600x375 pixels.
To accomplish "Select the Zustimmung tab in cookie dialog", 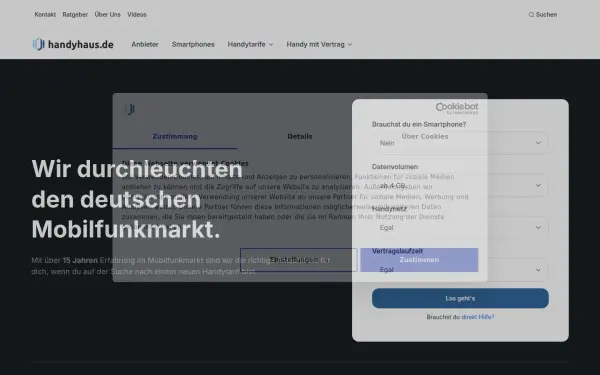I will pyautogui.click(x=175, y=137).
